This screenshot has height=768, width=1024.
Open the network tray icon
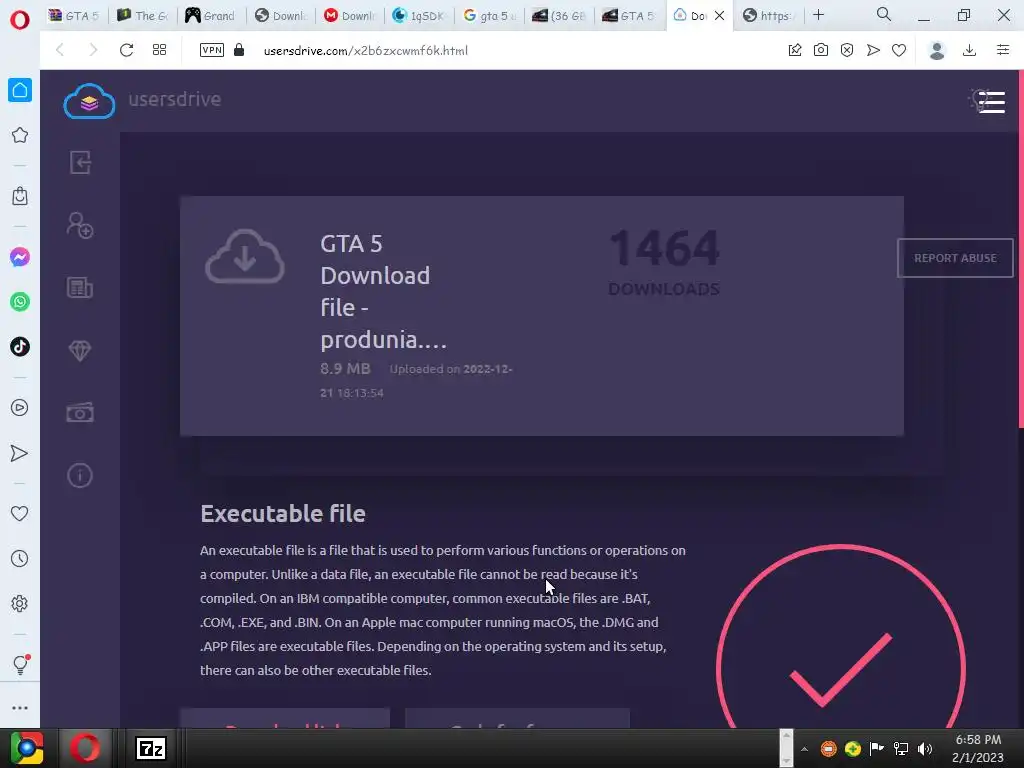(901, 749)
